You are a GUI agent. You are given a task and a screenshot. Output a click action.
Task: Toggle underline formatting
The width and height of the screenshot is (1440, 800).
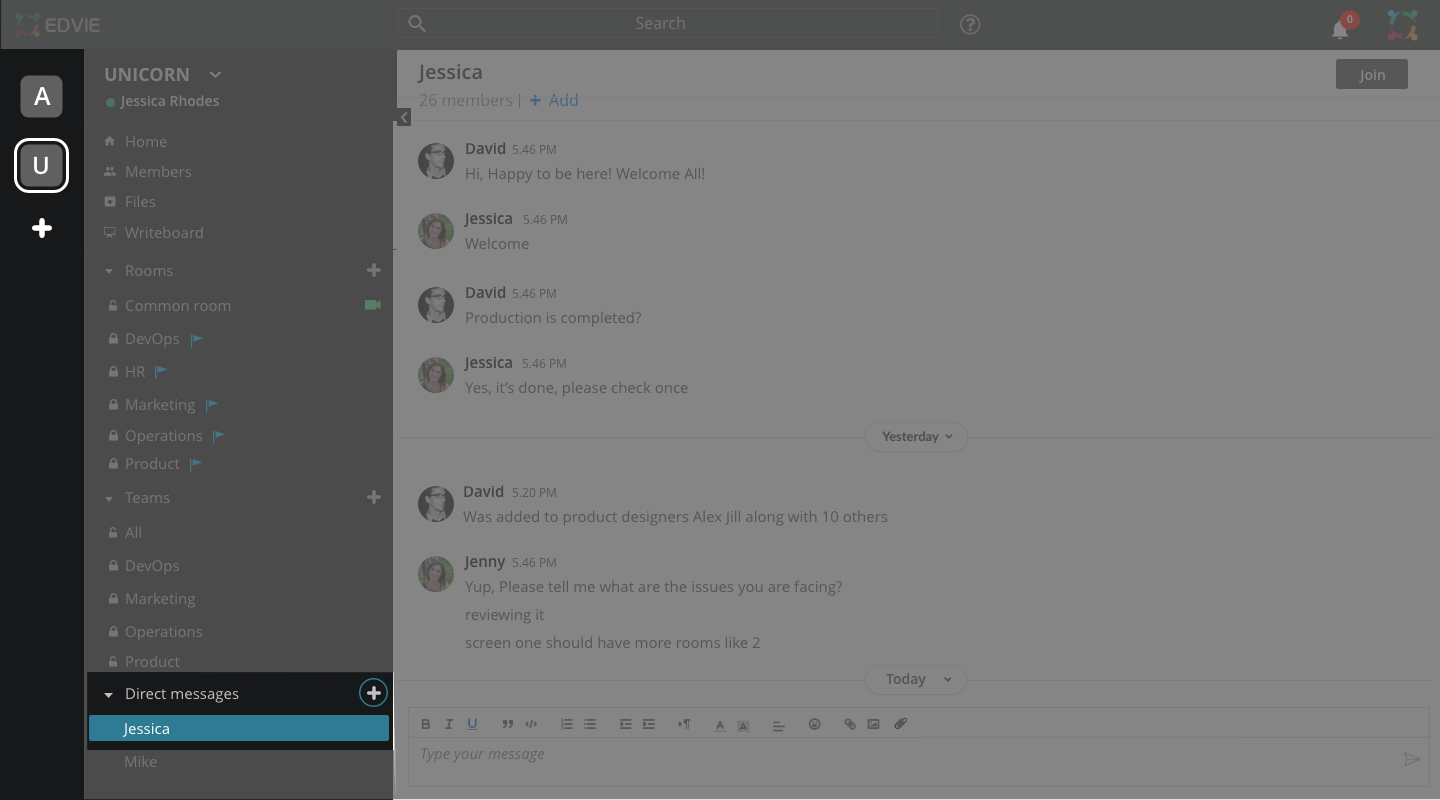pos(472,724)
